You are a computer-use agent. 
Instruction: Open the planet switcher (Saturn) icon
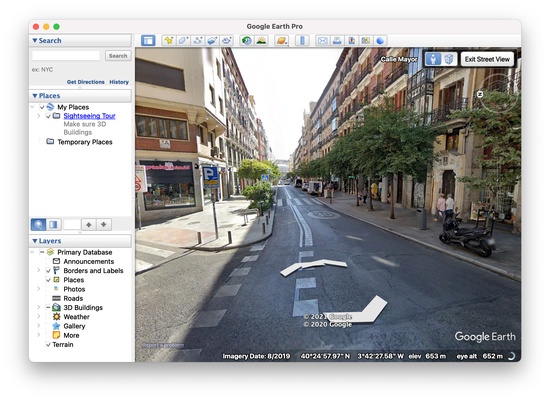(x=281, y=40)
